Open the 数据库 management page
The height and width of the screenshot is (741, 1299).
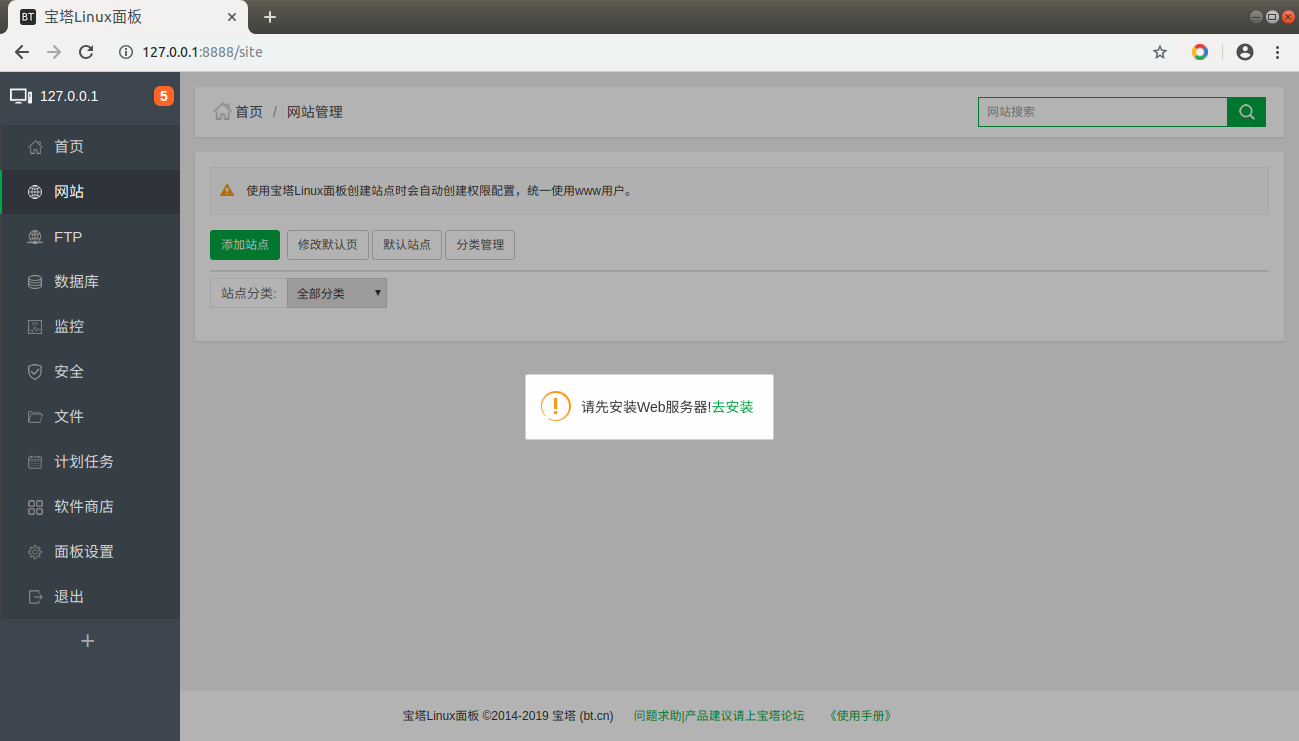[x=75, y=281]
